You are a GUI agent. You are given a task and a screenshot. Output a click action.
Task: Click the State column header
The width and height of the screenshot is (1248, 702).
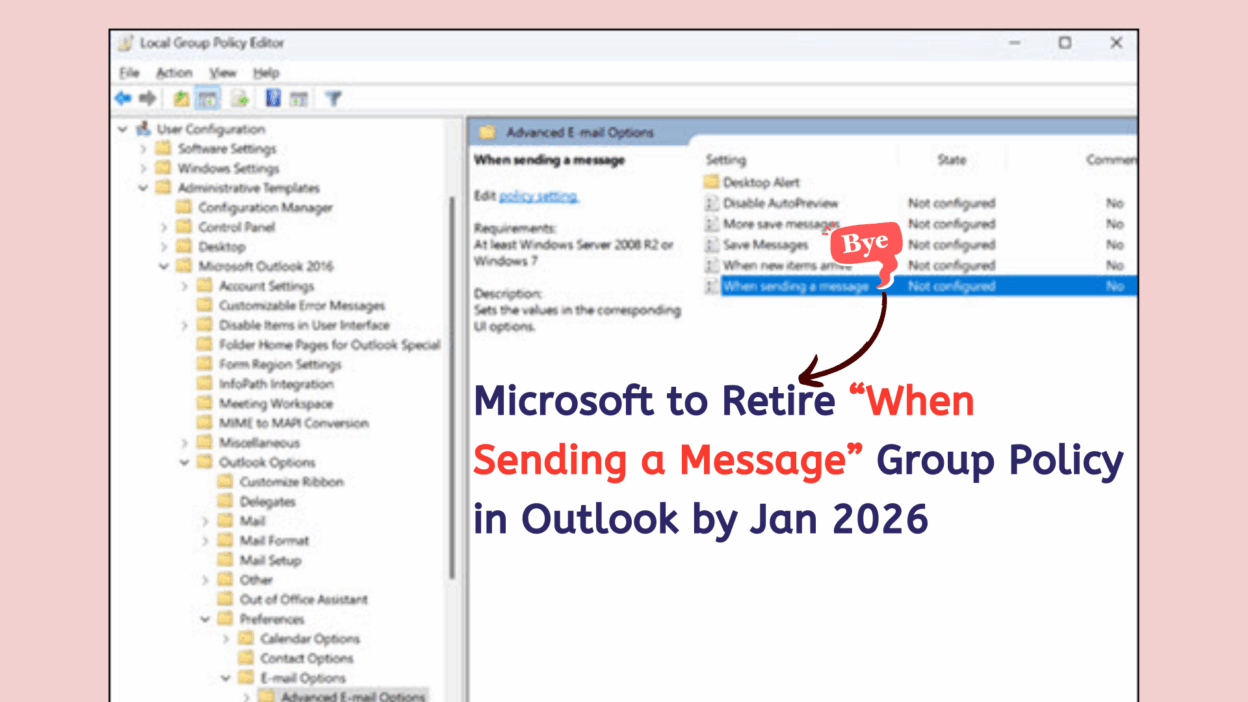951,160
